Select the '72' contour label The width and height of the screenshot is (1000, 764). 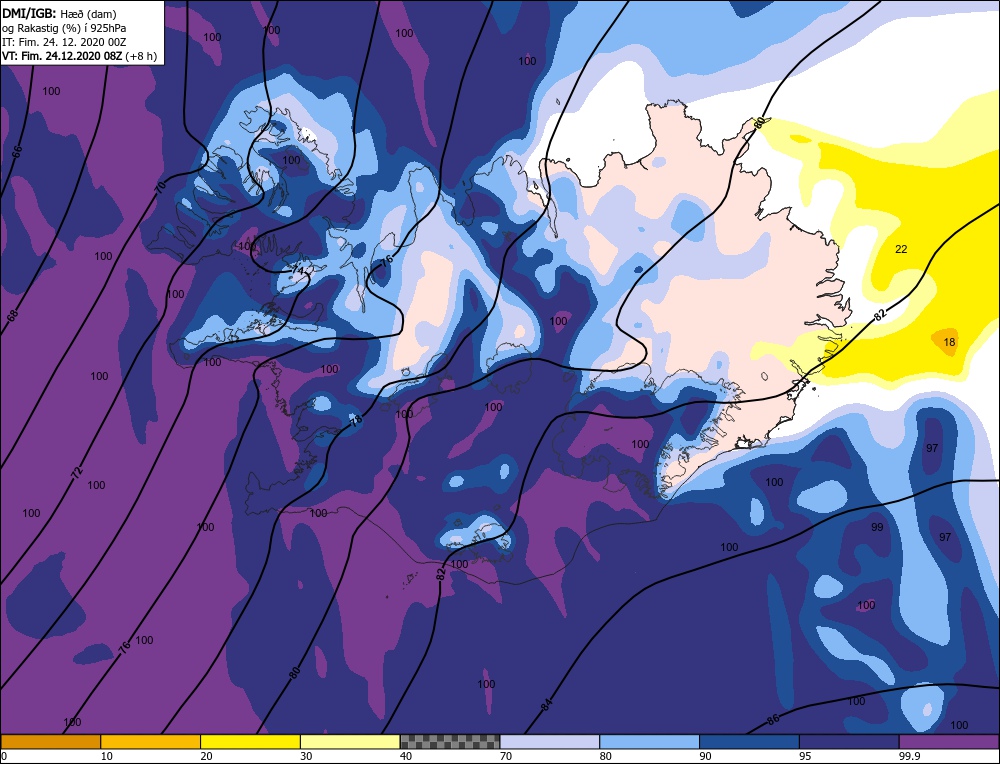point(77,473)
